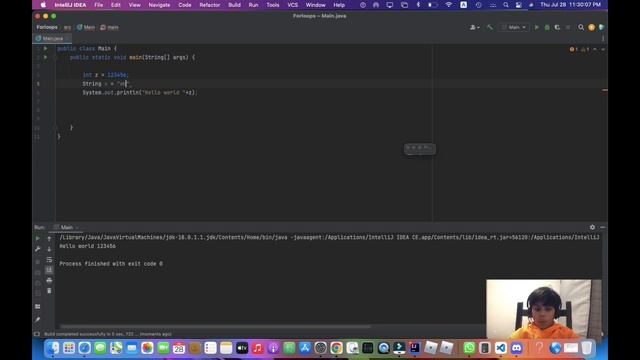640x360 pixels.
Task: Open WhatsApp from the Dock
Action: click(x=469, y=348)
